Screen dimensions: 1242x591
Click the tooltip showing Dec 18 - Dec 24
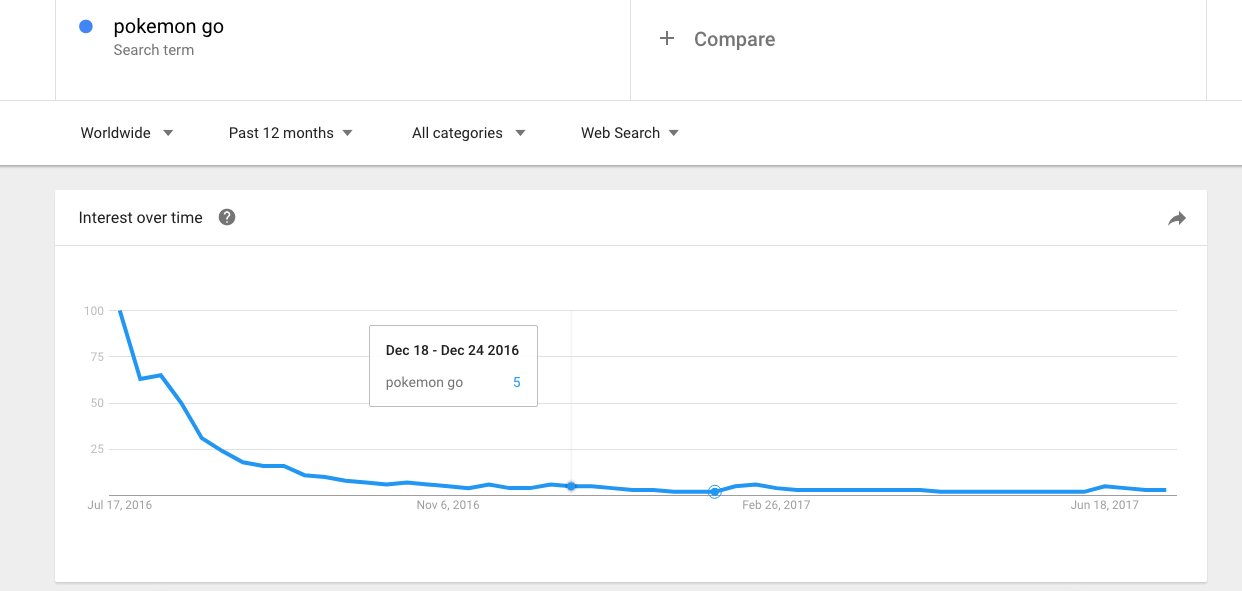pyautogui.click(x=453, y=366)
